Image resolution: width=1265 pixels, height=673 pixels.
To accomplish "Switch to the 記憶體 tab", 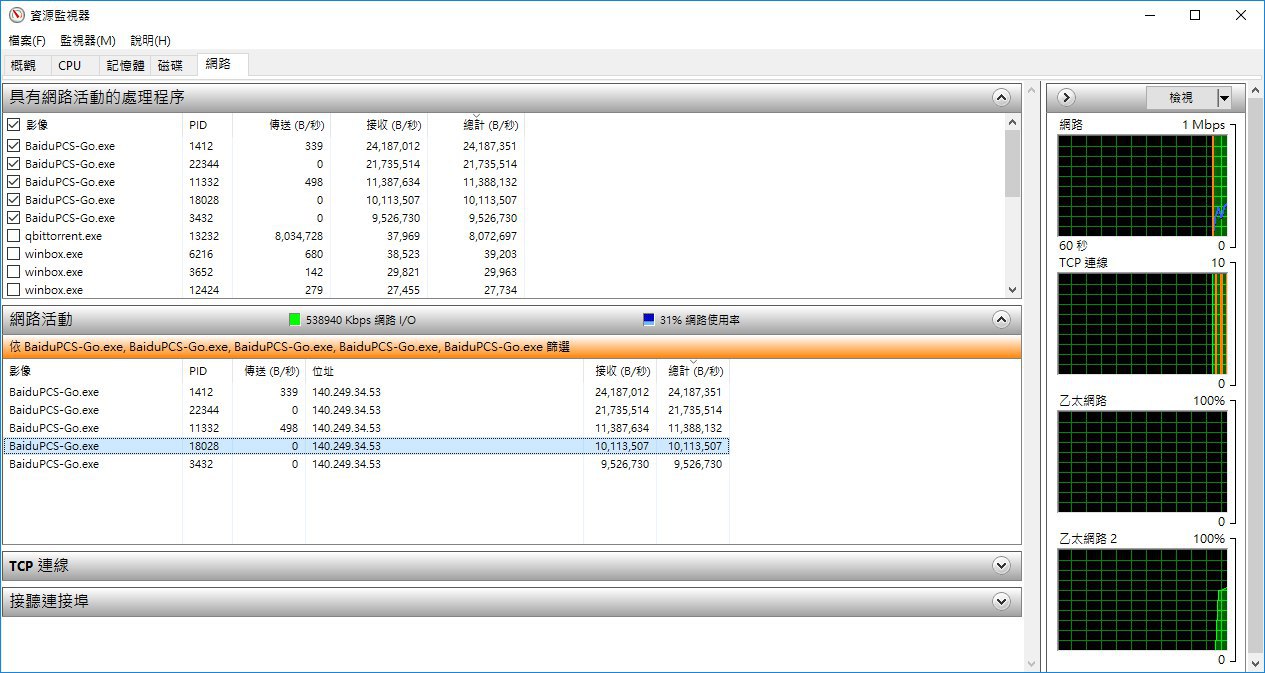I will click(x=126, y=66).
